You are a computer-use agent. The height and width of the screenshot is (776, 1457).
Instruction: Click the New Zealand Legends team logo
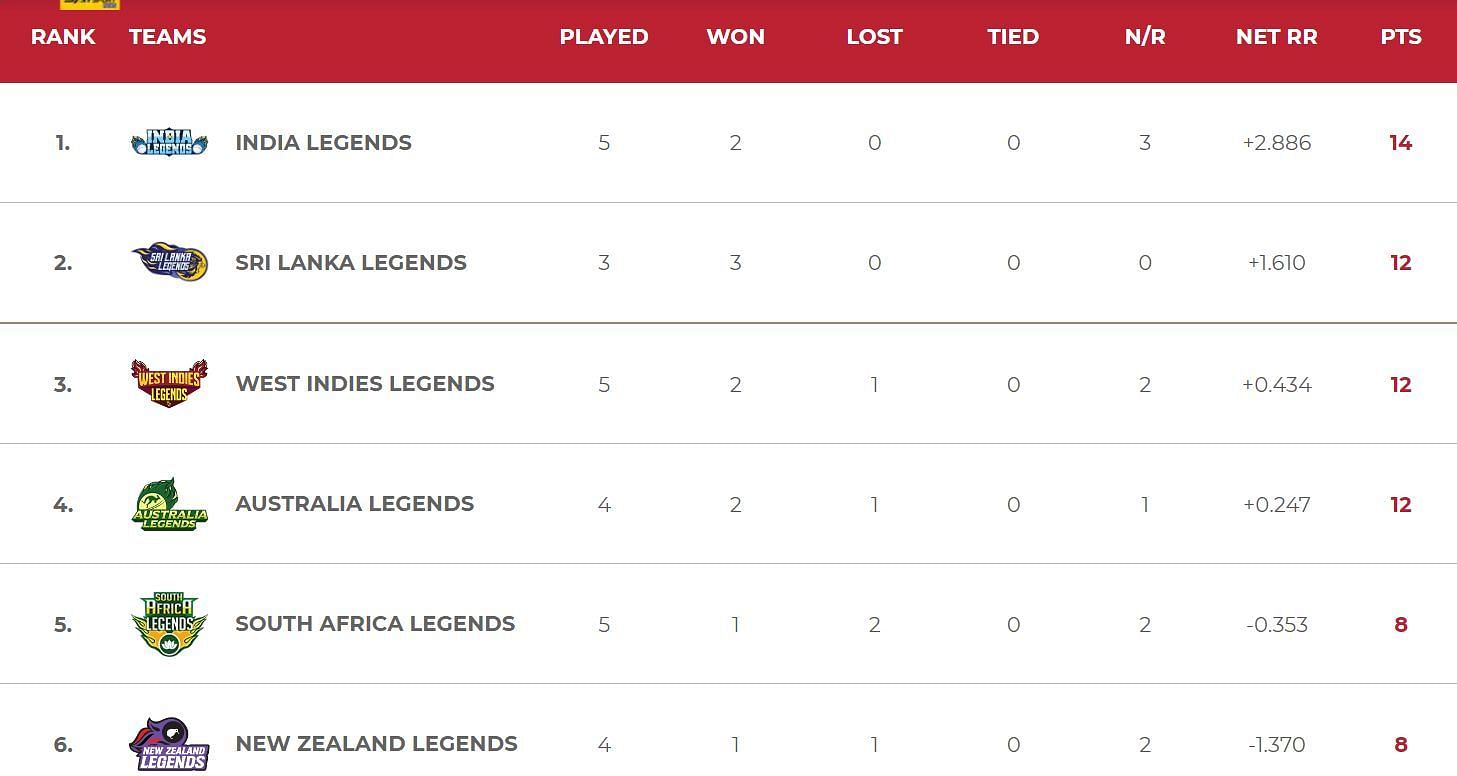coord(169,744)
